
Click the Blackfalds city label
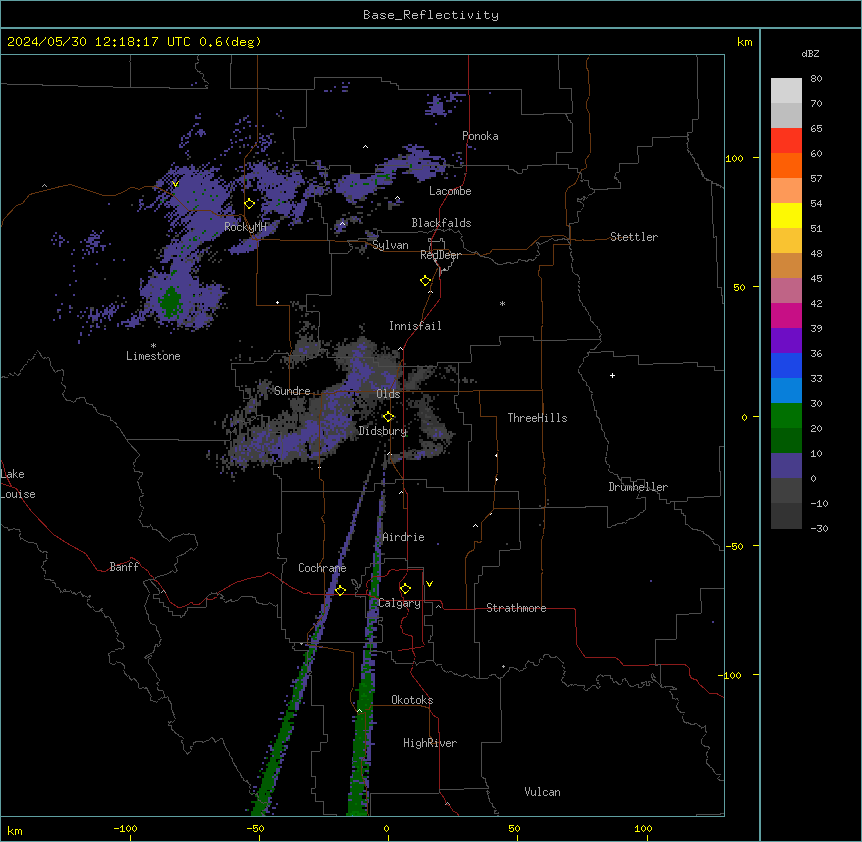pyautogui.click(x=441, y=223)
